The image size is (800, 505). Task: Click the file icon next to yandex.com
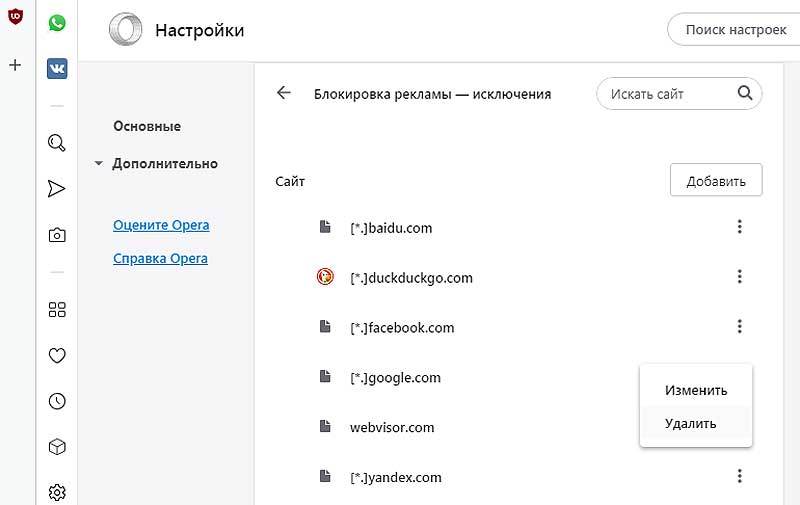(325, 476)
